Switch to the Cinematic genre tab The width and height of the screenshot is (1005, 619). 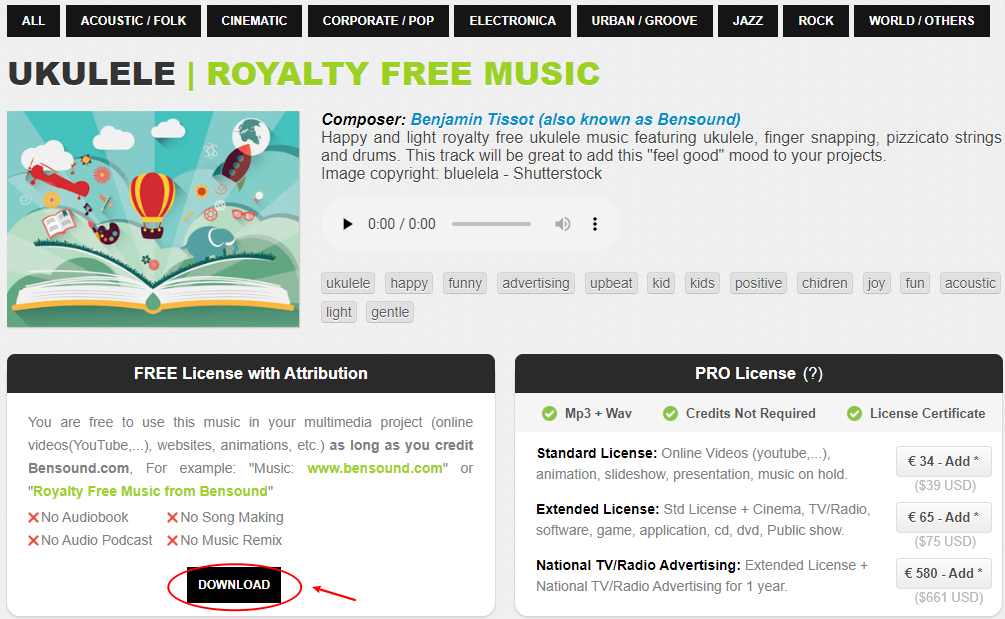[254, 21]
